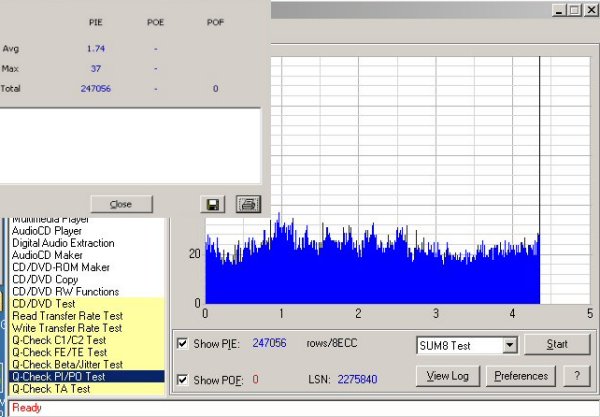Close the PIE/POE statistics dialog

click(x=121, y=204)
